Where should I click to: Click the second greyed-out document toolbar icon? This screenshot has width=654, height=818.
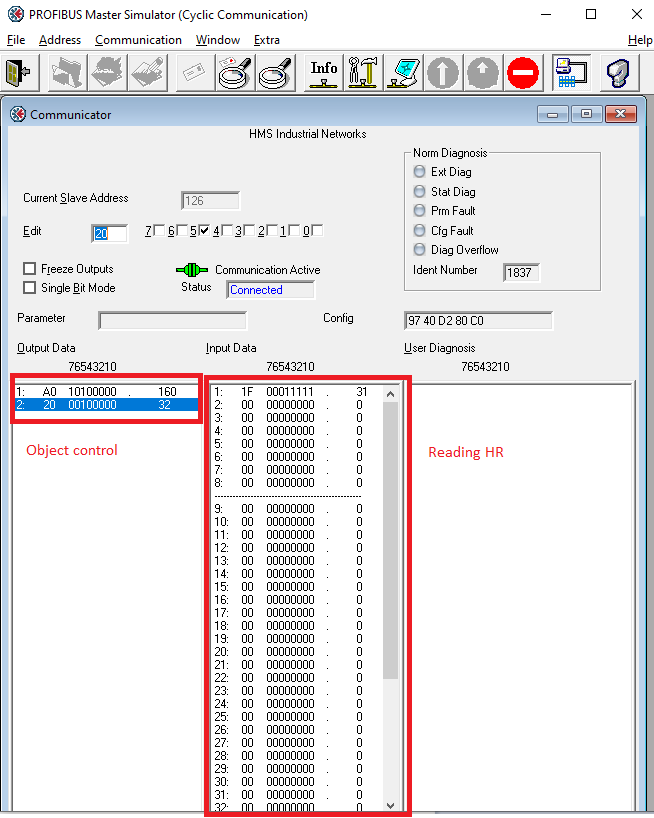(x=107, y=73)
